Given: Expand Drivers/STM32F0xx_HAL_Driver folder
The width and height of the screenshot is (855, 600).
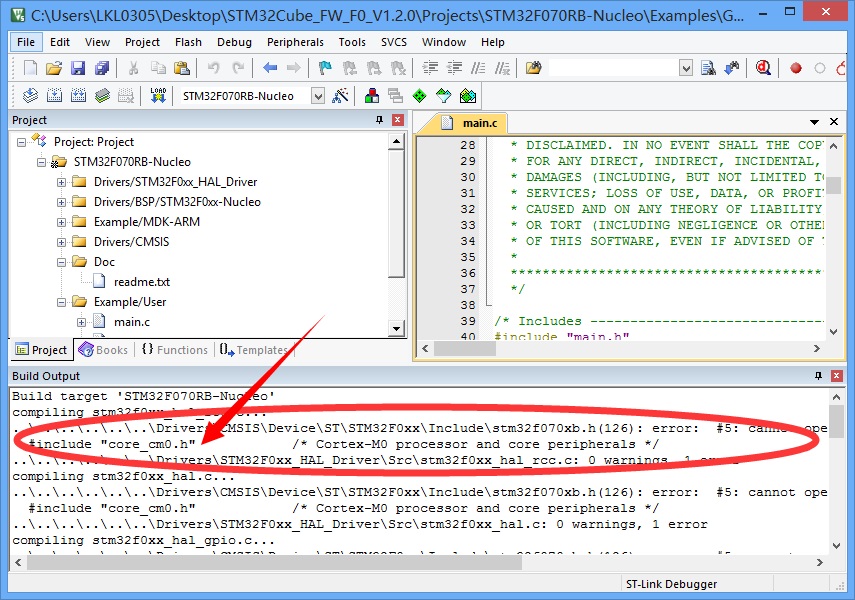Looking at the screenshot, I should tap(62, 182).
